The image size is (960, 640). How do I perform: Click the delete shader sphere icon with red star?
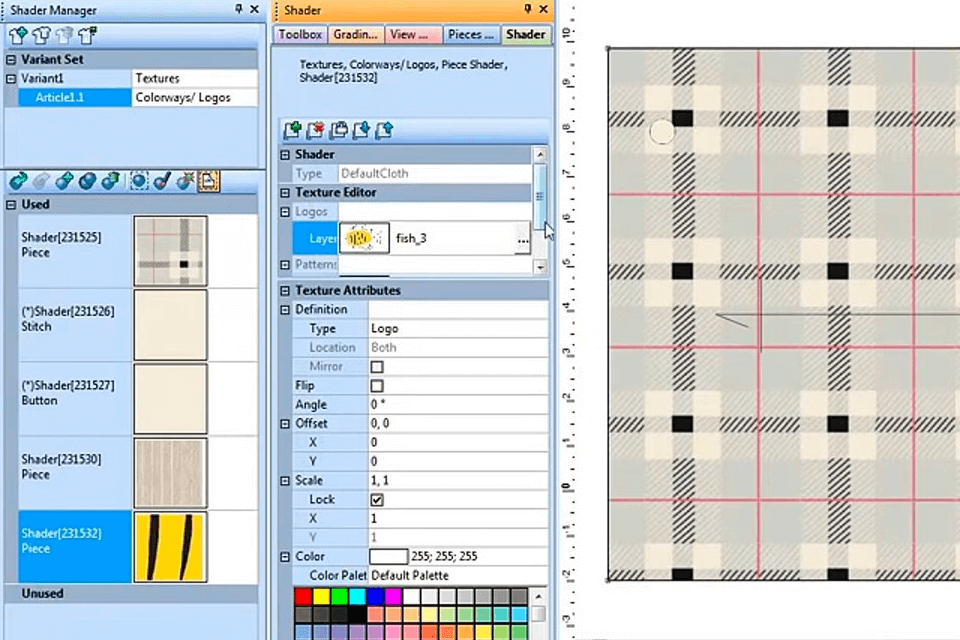[185, 181]
